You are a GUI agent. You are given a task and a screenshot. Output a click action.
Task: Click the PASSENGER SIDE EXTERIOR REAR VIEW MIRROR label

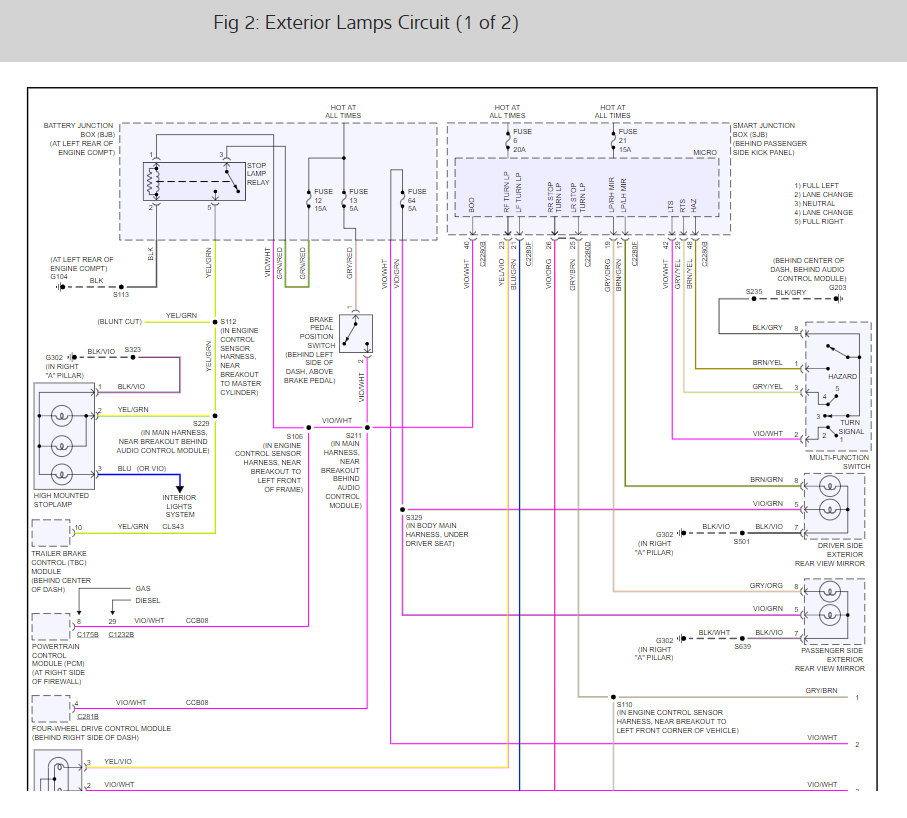830,659
